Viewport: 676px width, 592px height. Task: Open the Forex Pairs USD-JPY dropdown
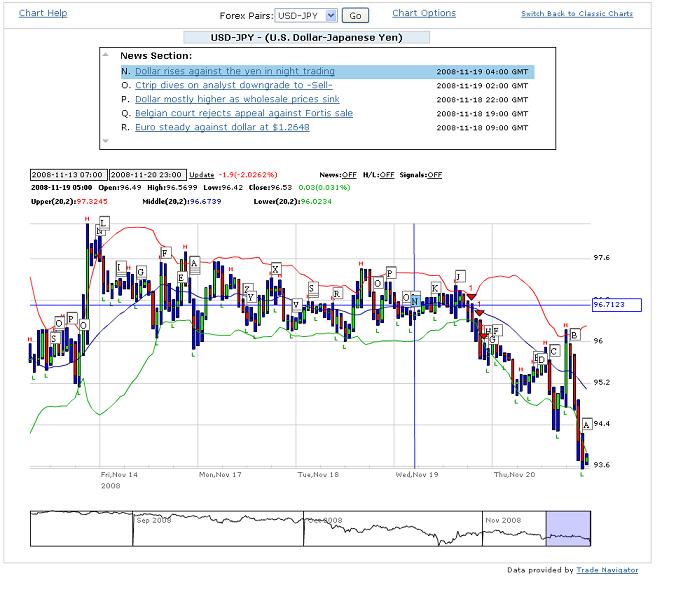[x=305, y=15]
